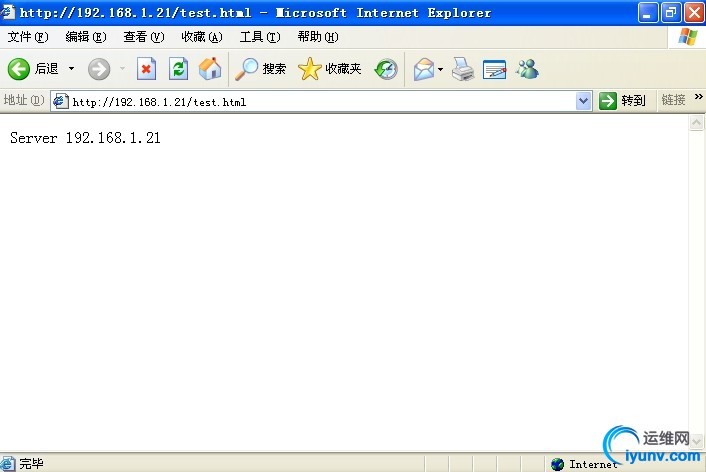This screenshot has width=706, height=472.
Task: Open the 编辑(E) menu
Action: [86, 37]
